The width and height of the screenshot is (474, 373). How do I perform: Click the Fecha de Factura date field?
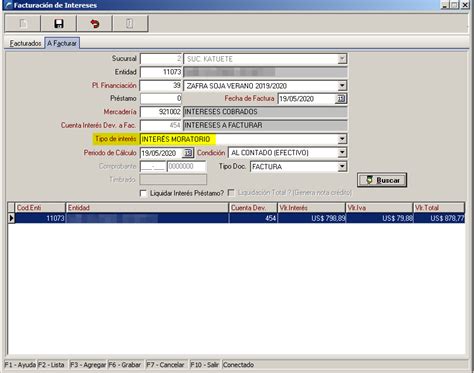point(307,99)
